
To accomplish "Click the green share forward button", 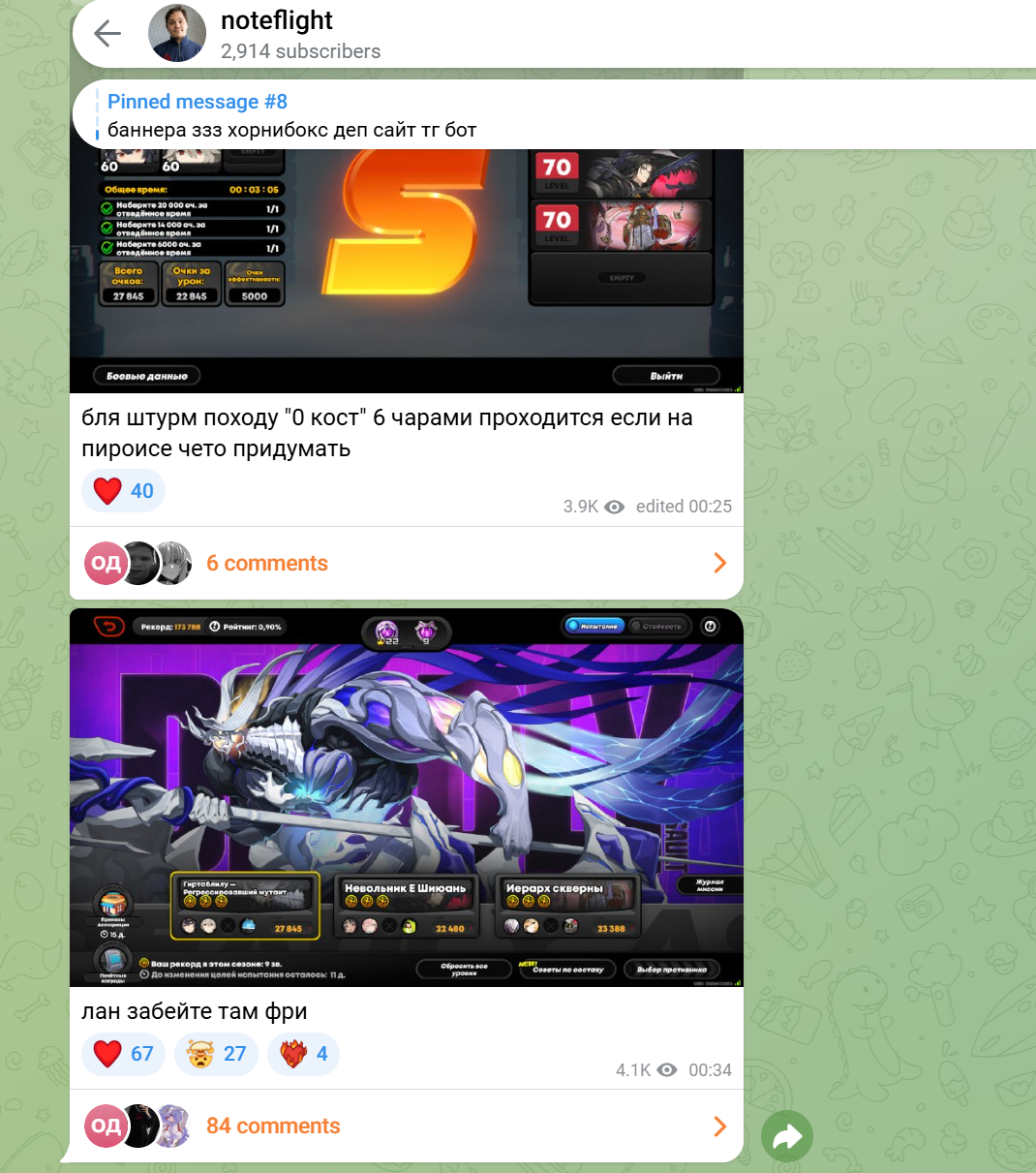I will pyautogui.click(x=787, y=1136).
